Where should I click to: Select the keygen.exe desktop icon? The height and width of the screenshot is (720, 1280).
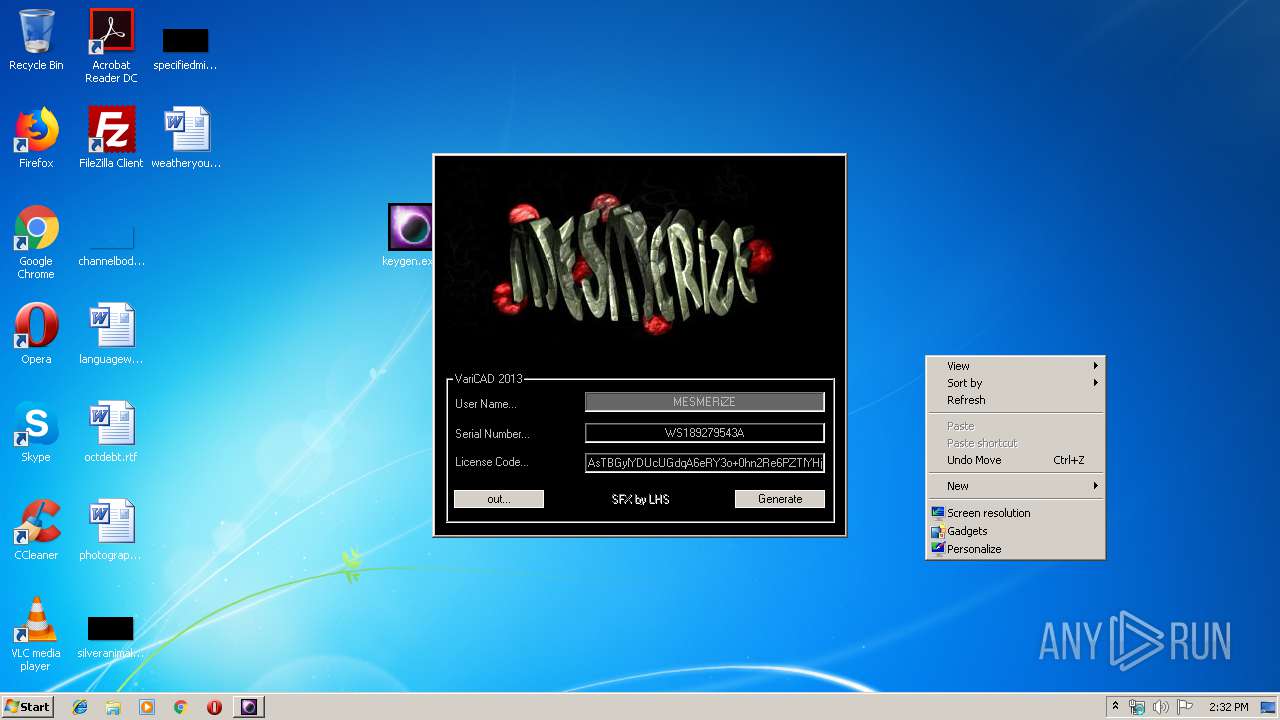410,236
